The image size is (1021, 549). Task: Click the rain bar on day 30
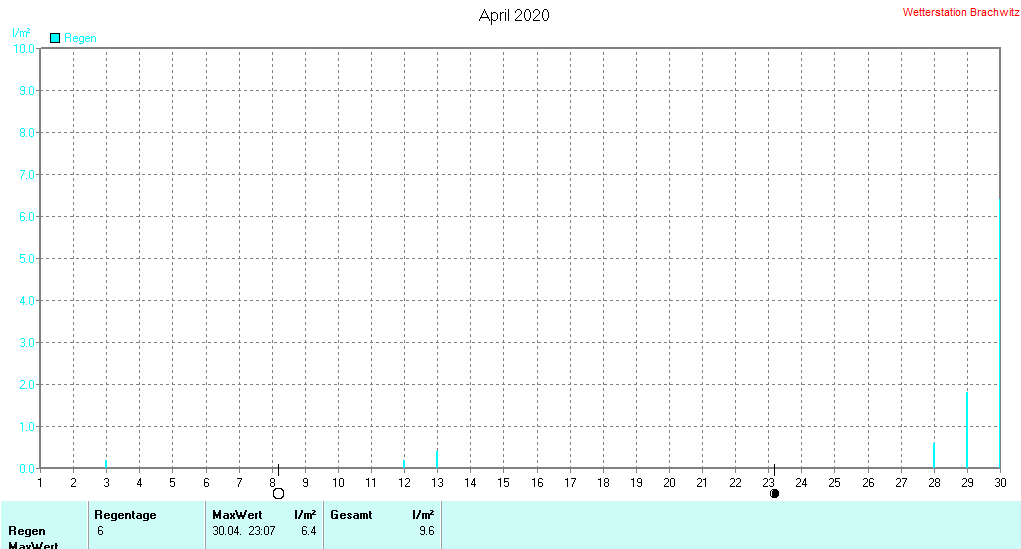pyautogui.click(x=1000, y=333)
